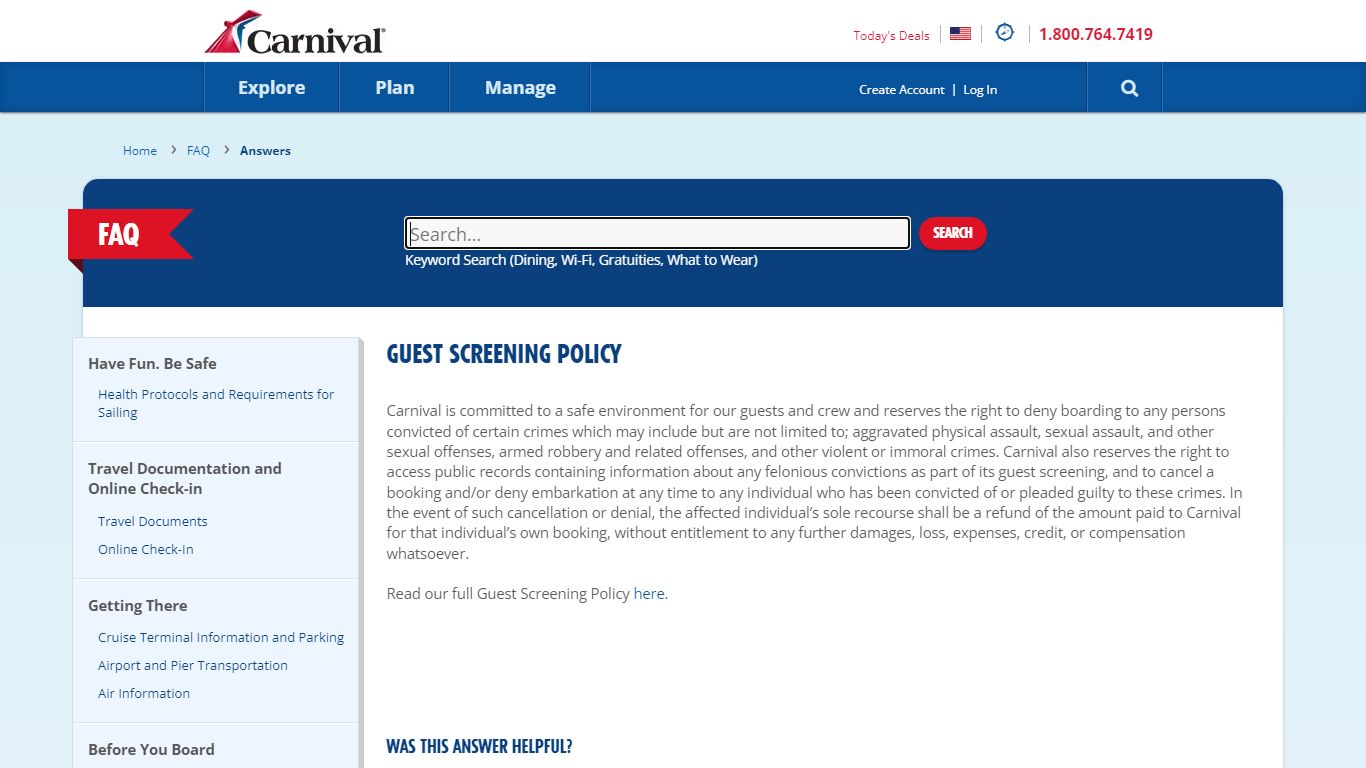
Task: Focus the FAQ keyword search field
Action: (x=657, y=234)
